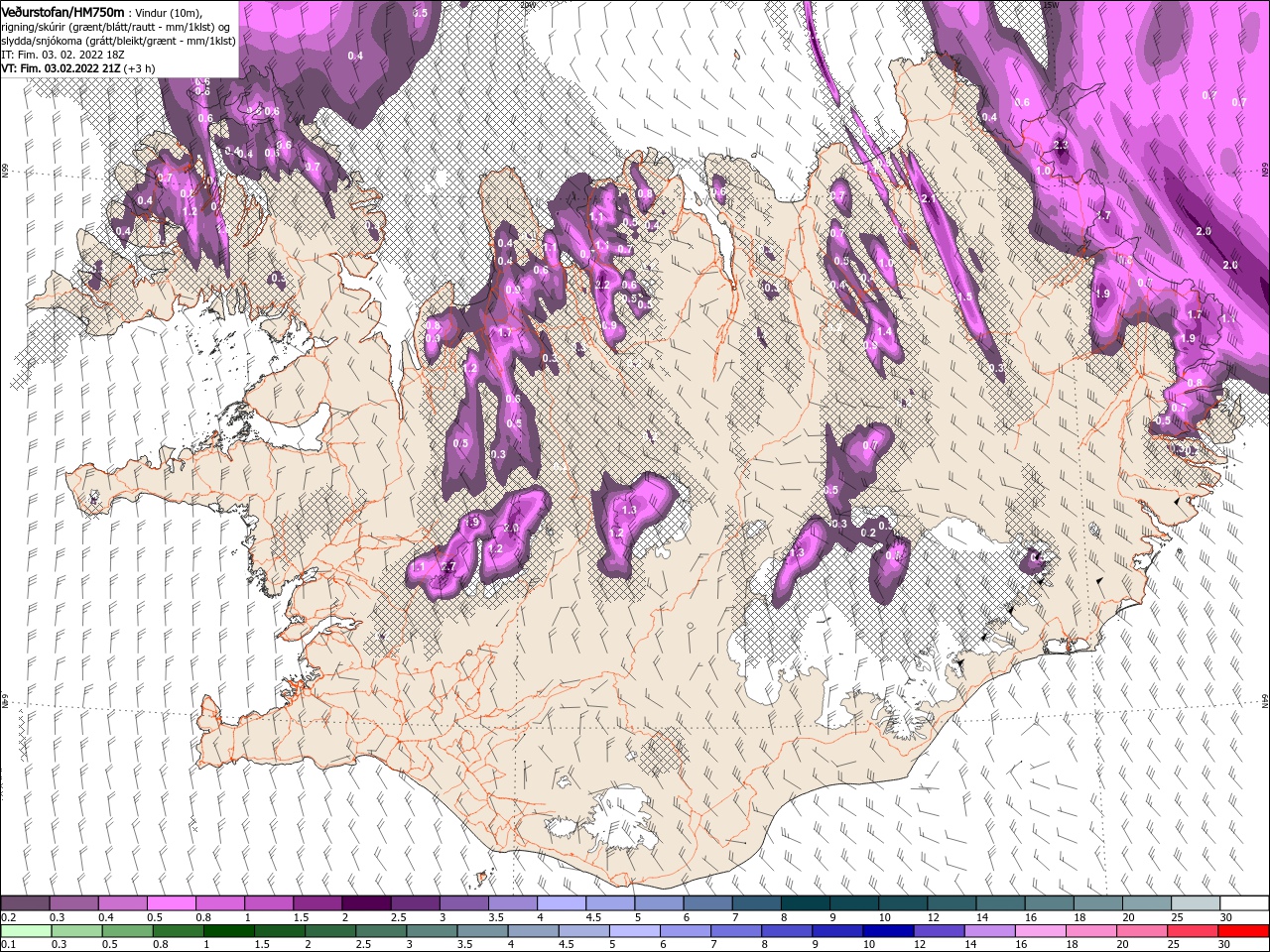Click the IT: Fim. 03. 02. 2022 18Z line

pyautogui.click(x=62, y=55)
